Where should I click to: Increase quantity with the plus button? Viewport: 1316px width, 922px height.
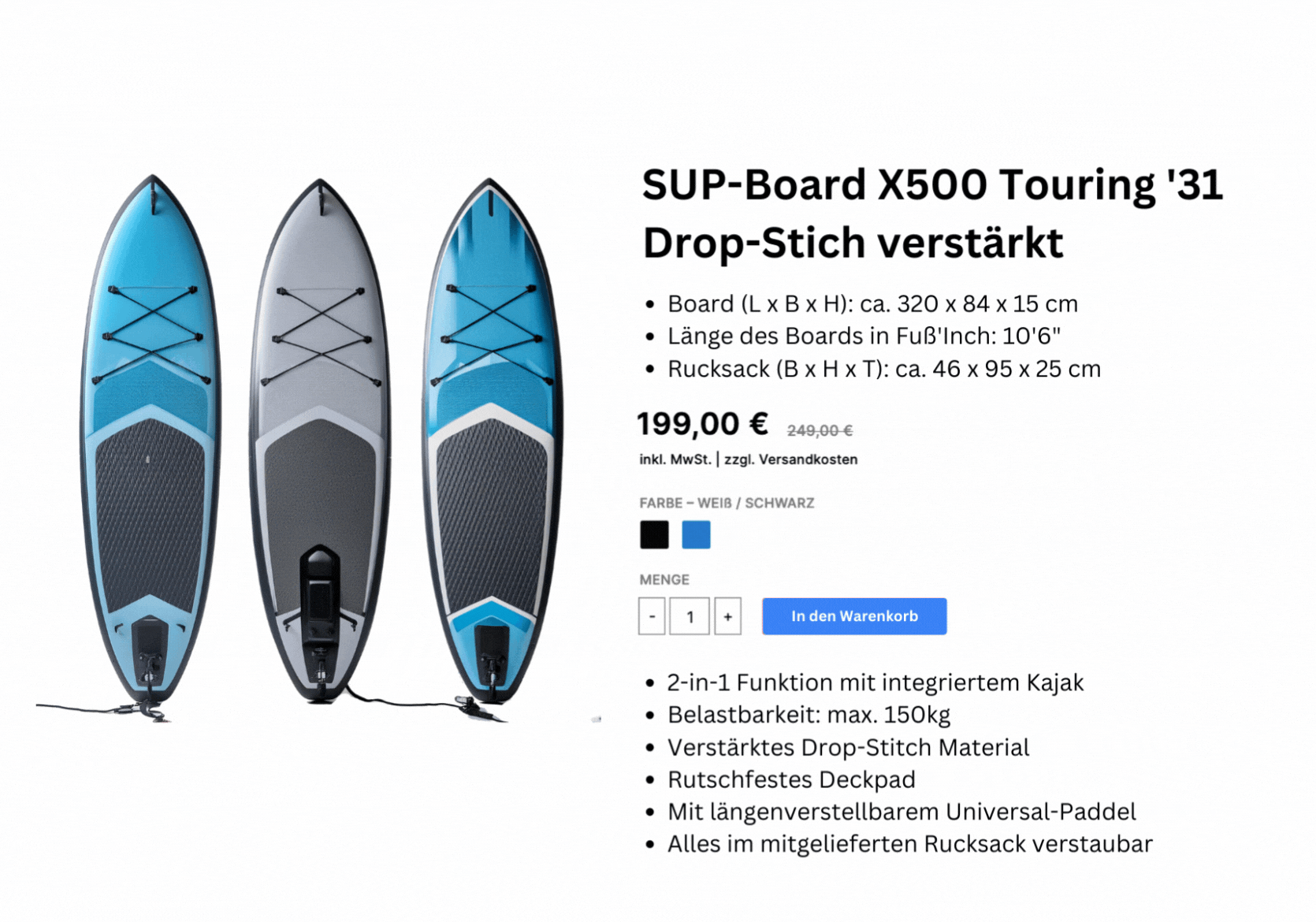coord(727,616)
